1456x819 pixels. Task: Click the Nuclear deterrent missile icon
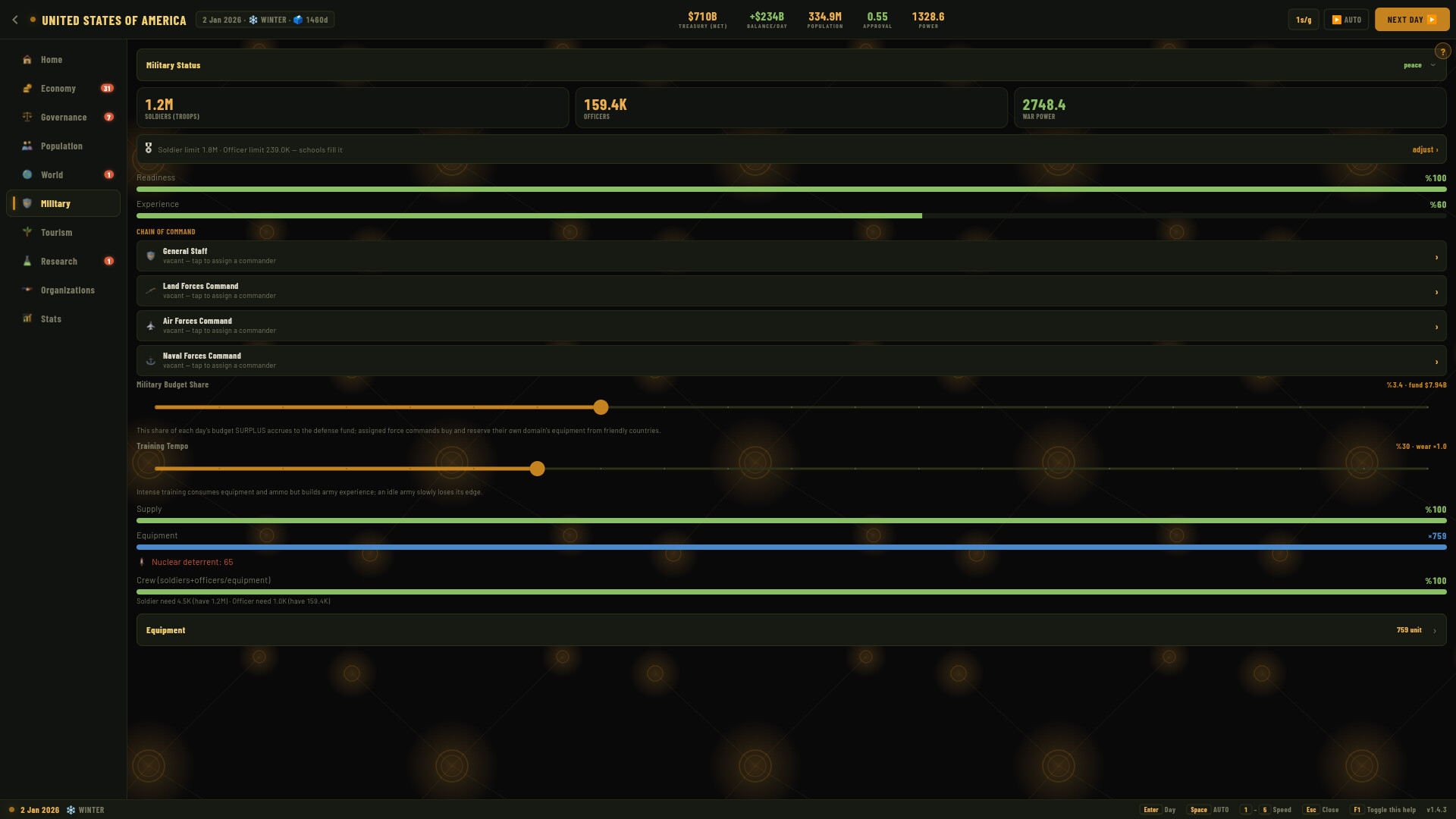[142, 562]
